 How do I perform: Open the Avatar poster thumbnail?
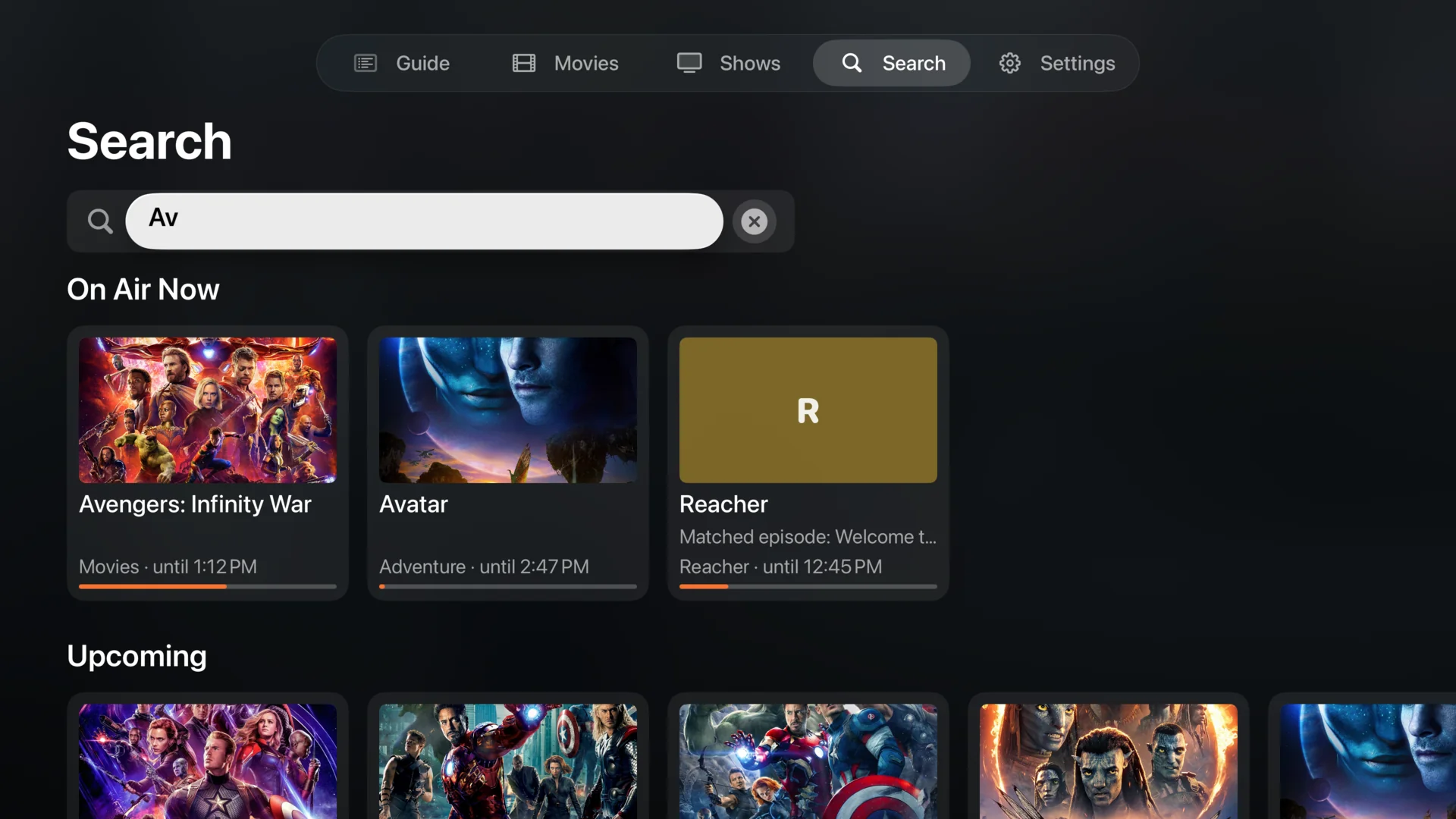(508, 410)
